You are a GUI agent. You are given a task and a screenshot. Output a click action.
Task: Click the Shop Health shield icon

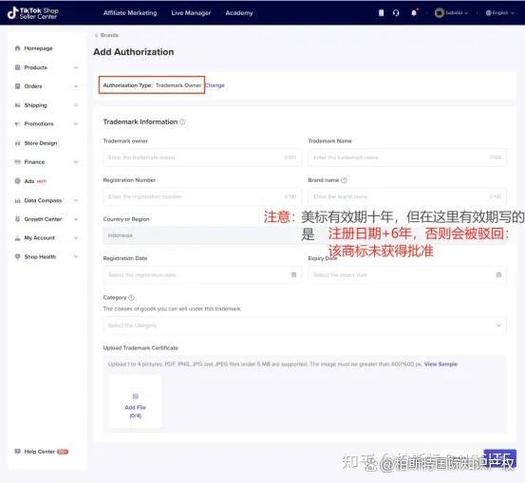tap(17, 256)
